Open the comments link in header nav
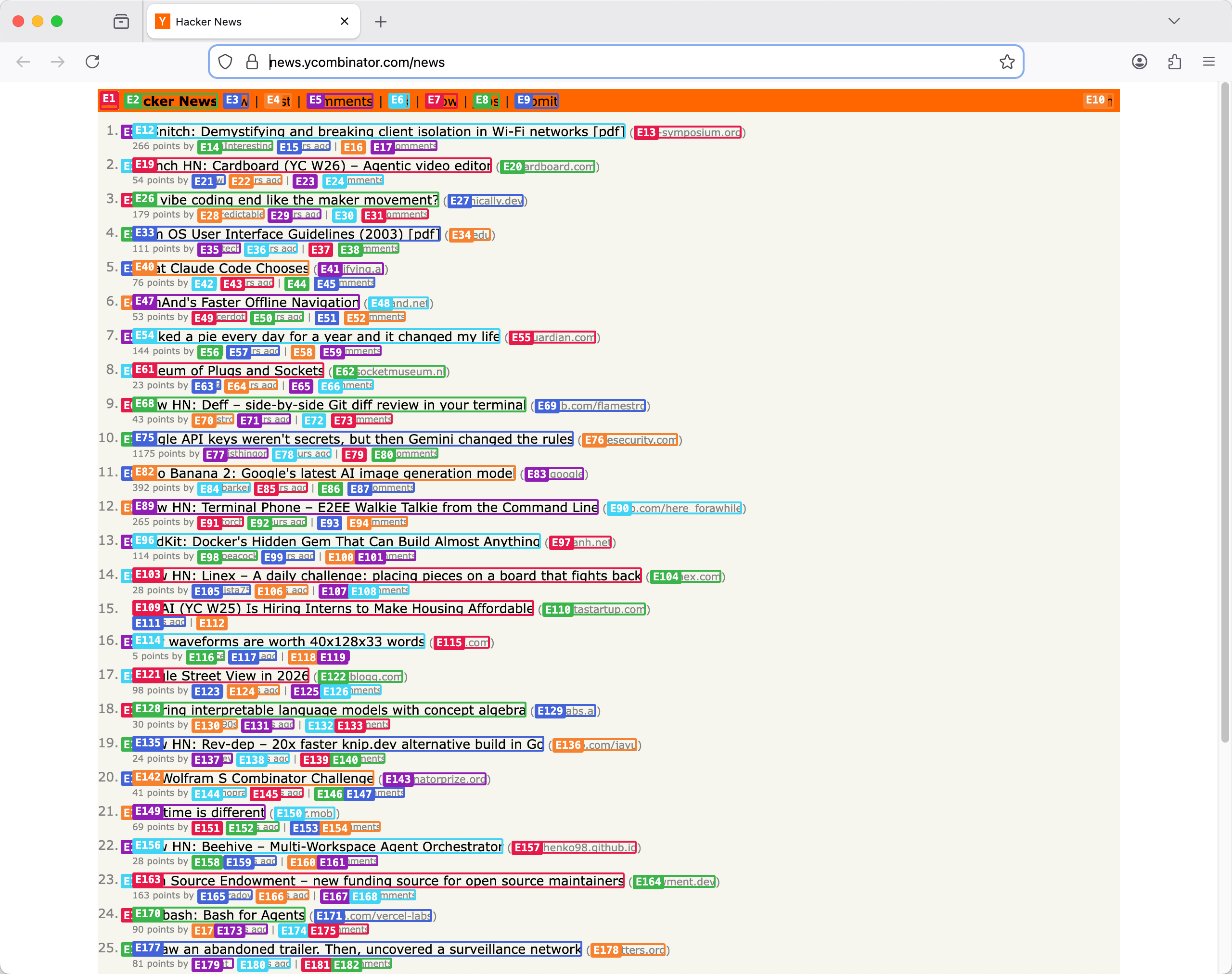Image resolution: width=1232 pixels, height=974 pixels. pos(341,101)
